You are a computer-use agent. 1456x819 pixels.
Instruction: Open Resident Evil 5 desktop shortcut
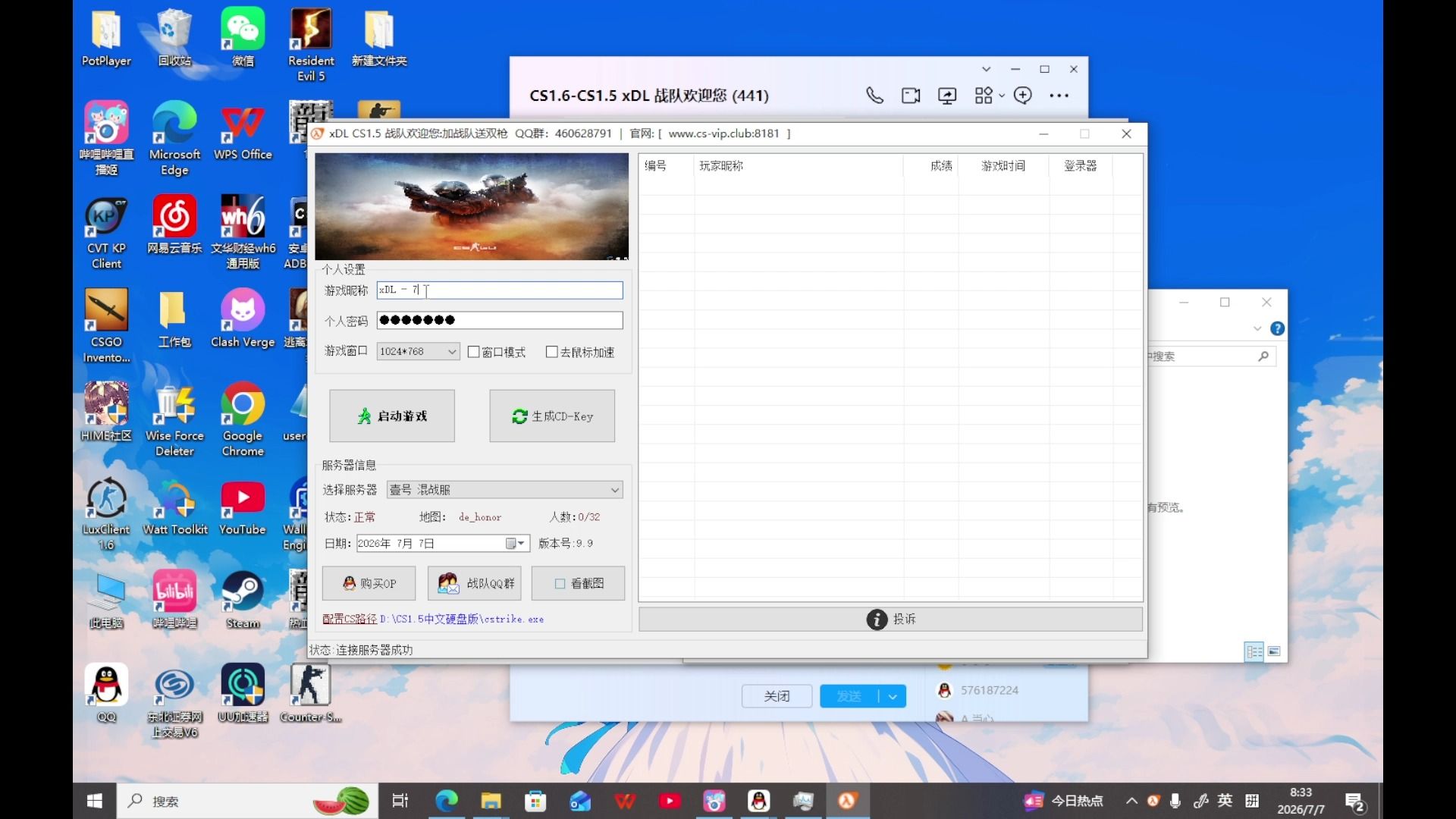tap(311, 44)
